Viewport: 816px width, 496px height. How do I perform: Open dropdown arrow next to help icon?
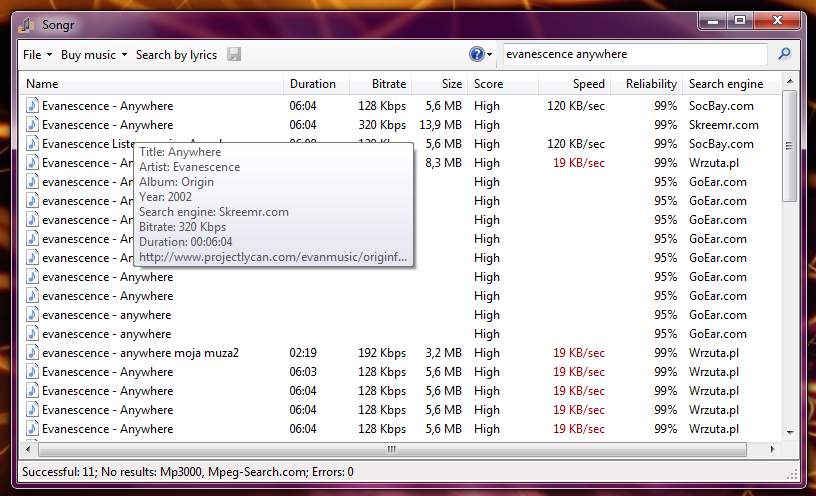[x=490, y=55]
